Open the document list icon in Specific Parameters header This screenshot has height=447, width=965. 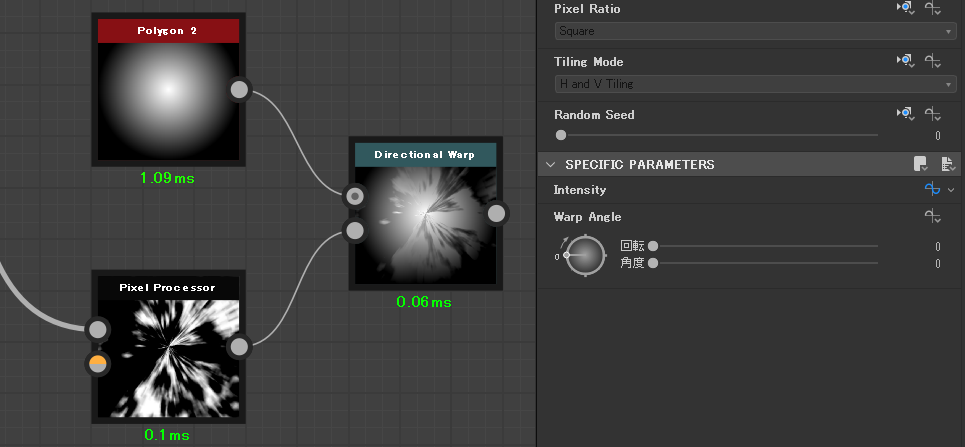tap(948, 164)
